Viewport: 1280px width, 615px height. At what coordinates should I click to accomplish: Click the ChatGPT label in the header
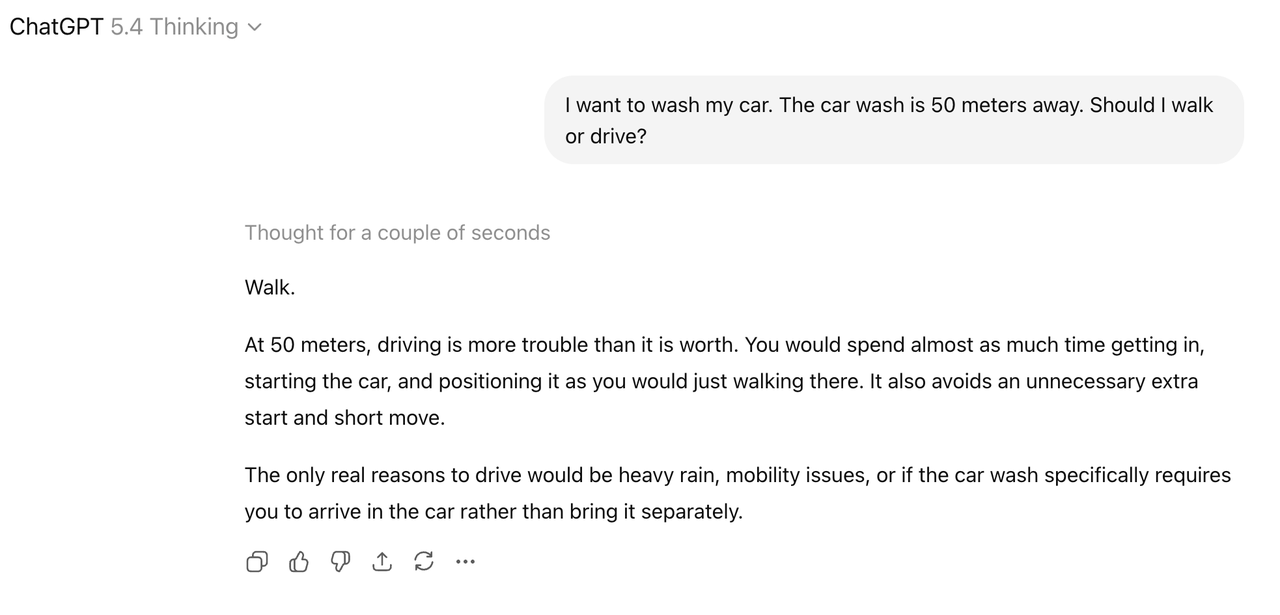point(56,27)
